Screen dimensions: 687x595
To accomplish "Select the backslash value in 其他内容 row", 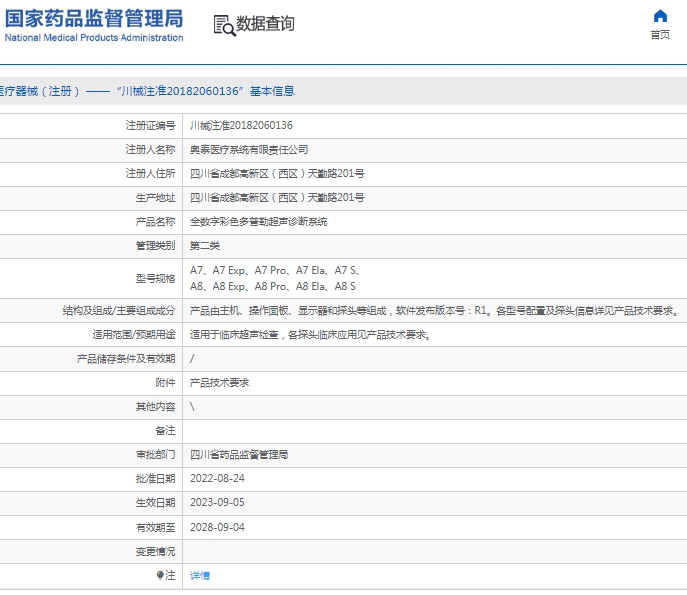I will coord(192,407).
